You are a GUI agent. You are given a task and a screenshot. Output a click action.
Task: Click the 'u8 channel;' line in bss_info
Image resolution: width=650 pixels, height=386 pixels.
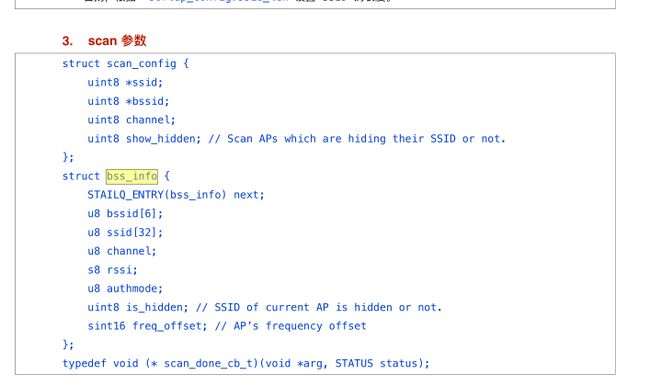(122, 251)
